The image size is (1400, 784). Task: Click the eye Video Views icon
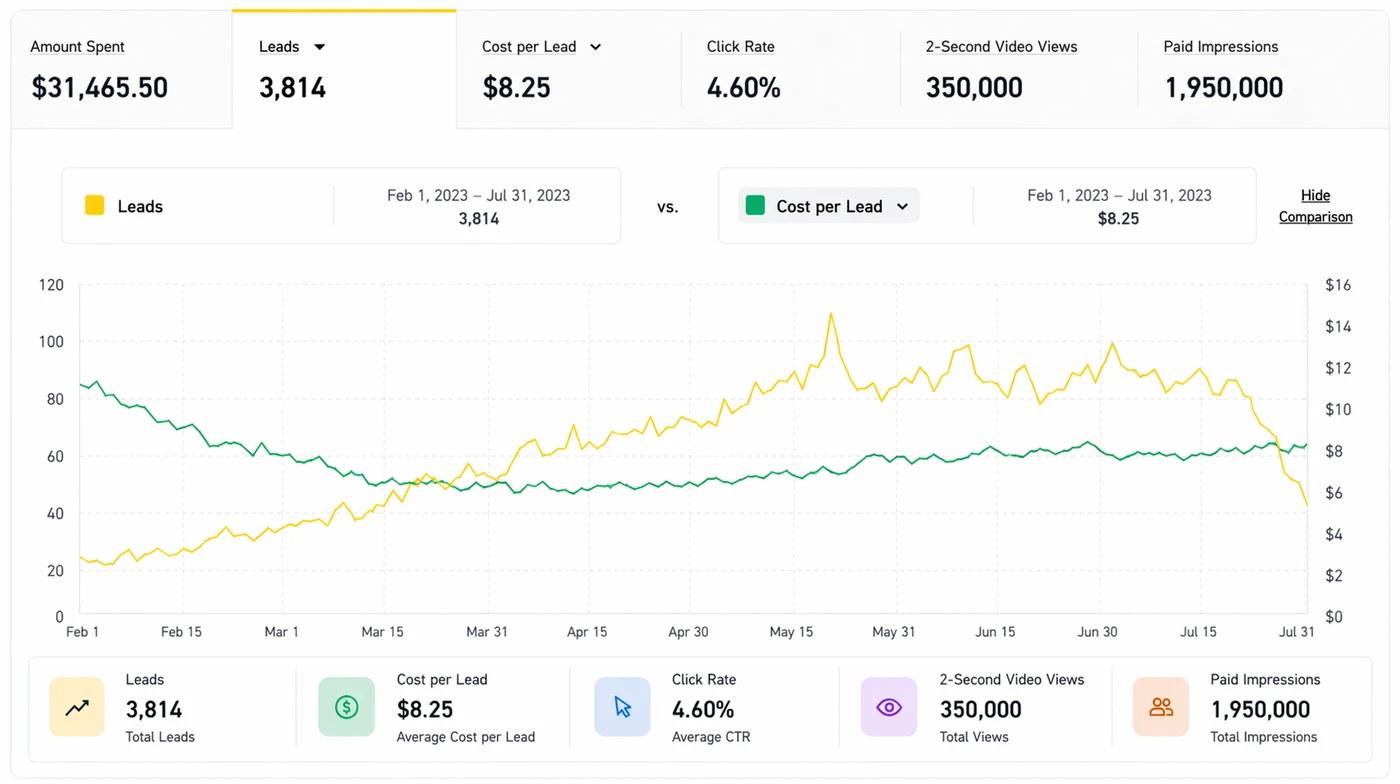point(889,708)
